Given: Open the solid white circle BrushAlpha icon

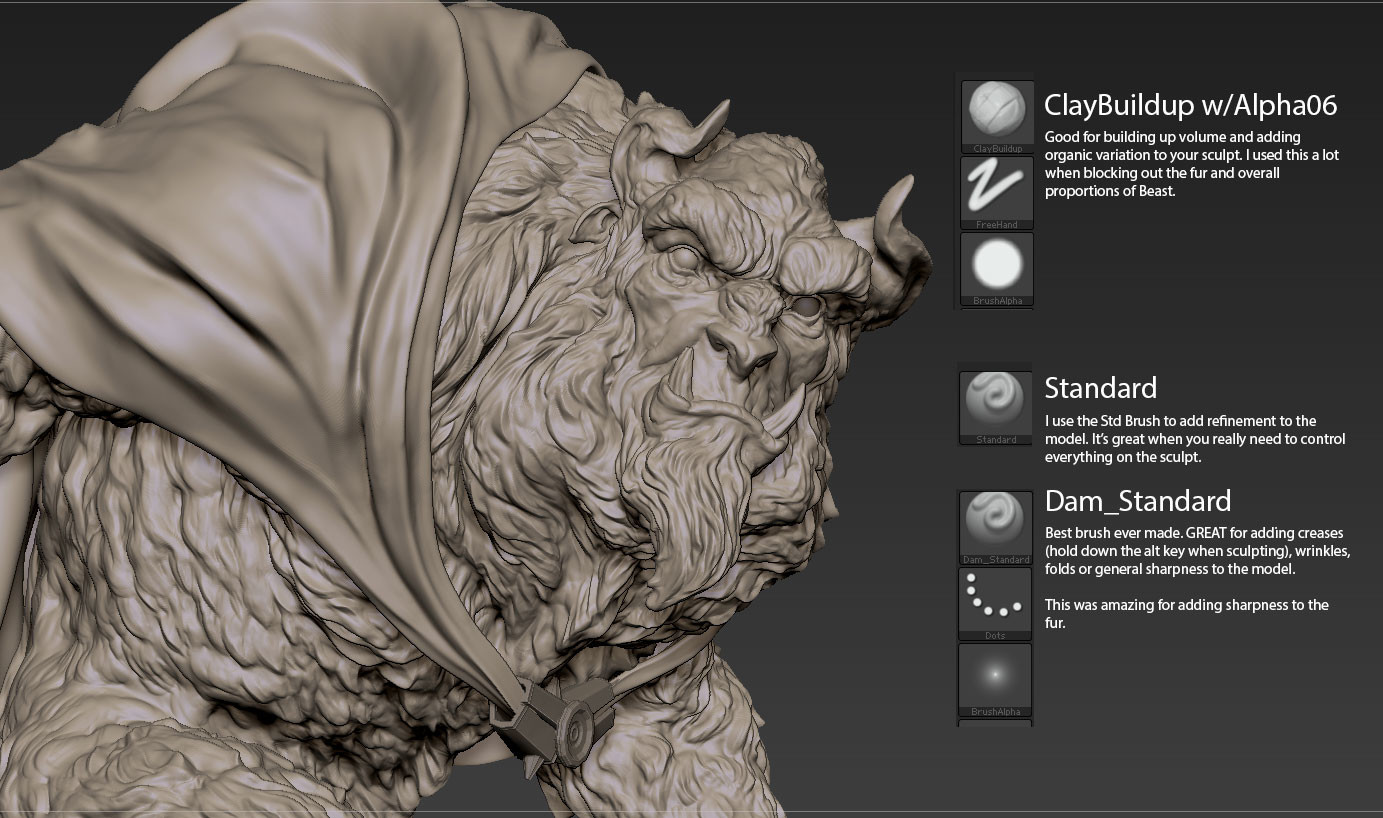Looking at the screenshot, I should [x=997, y=269].
